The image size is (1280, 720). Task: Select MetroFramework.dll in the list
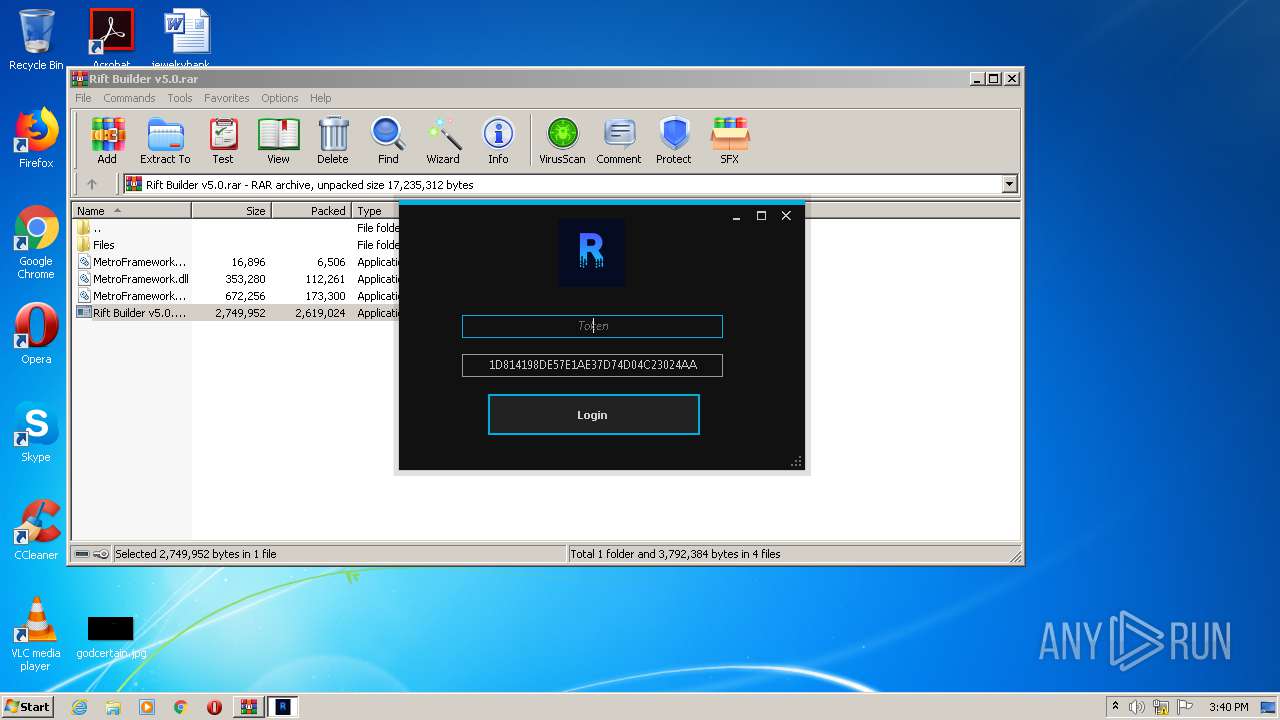[236, 279]
